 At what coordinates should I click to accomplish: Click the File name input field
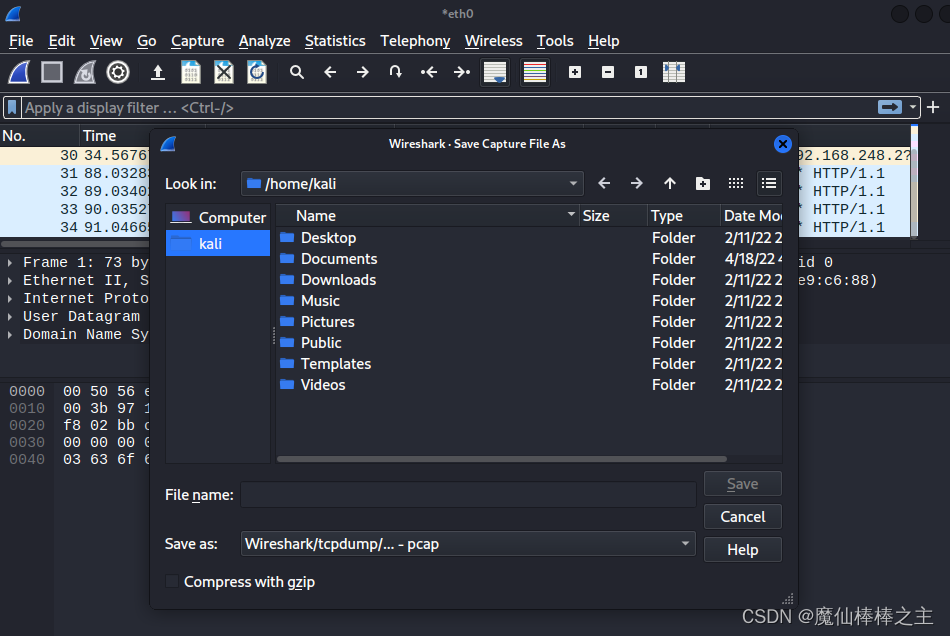pyautogui.click(x=468, y=495)
